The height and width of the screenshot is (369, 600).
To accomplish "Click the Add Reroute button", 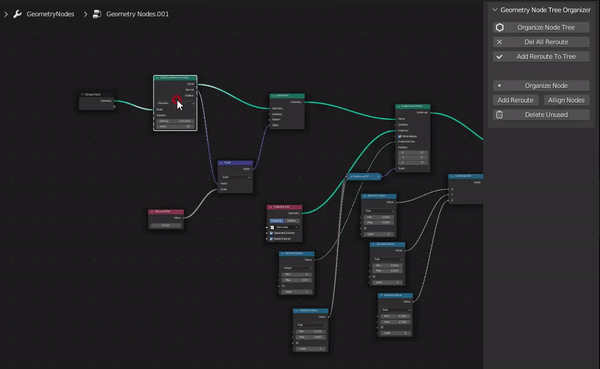I will click(515, 100).
